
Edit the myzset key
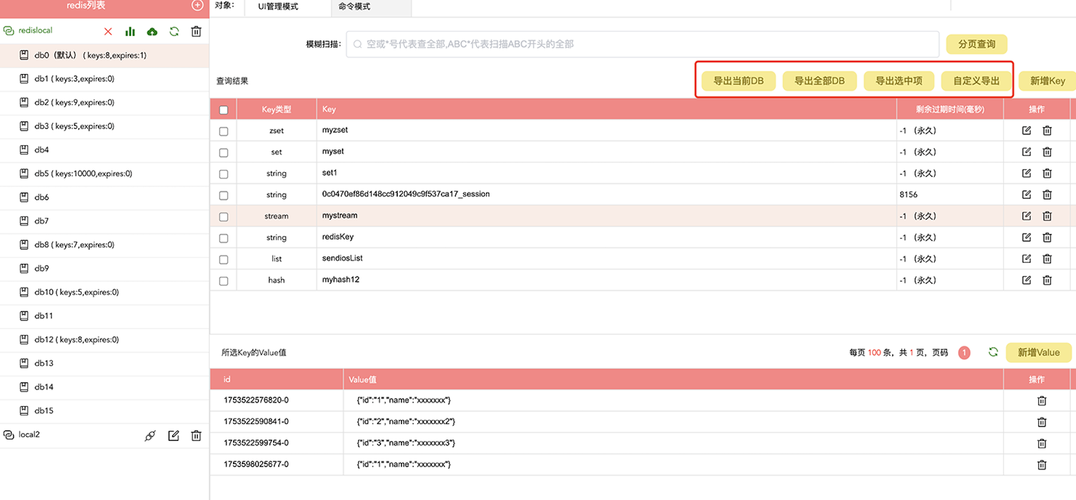tap(1027, 130)
